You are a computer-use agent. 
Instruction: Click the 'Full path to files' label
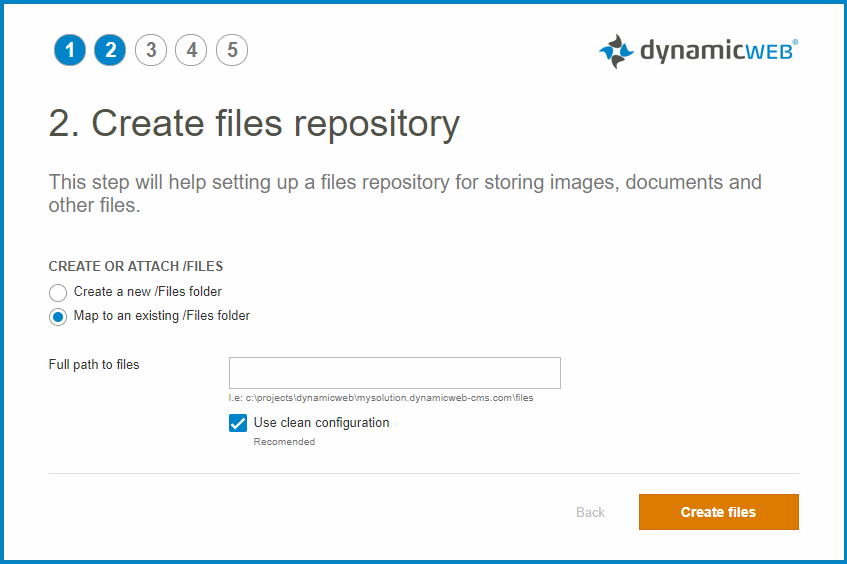click(x=94, y=365)
